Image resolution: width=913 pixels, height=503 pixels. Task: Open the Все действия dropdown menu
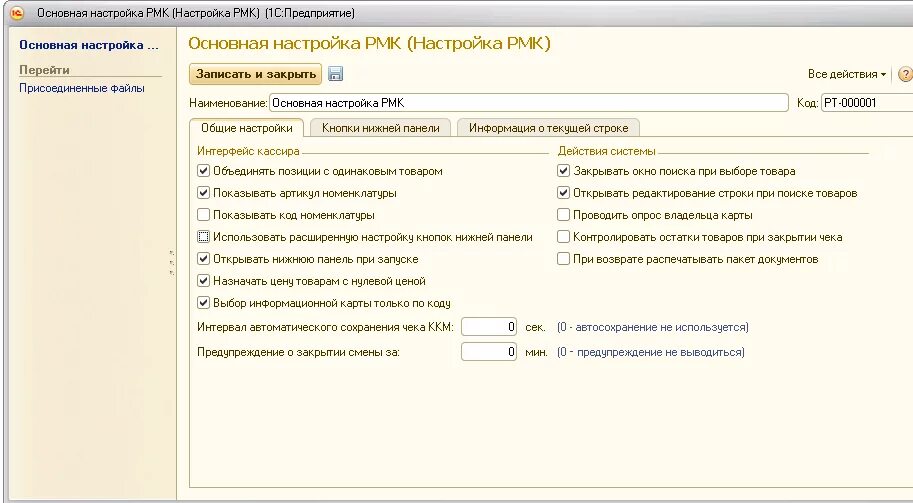[847, 74]
